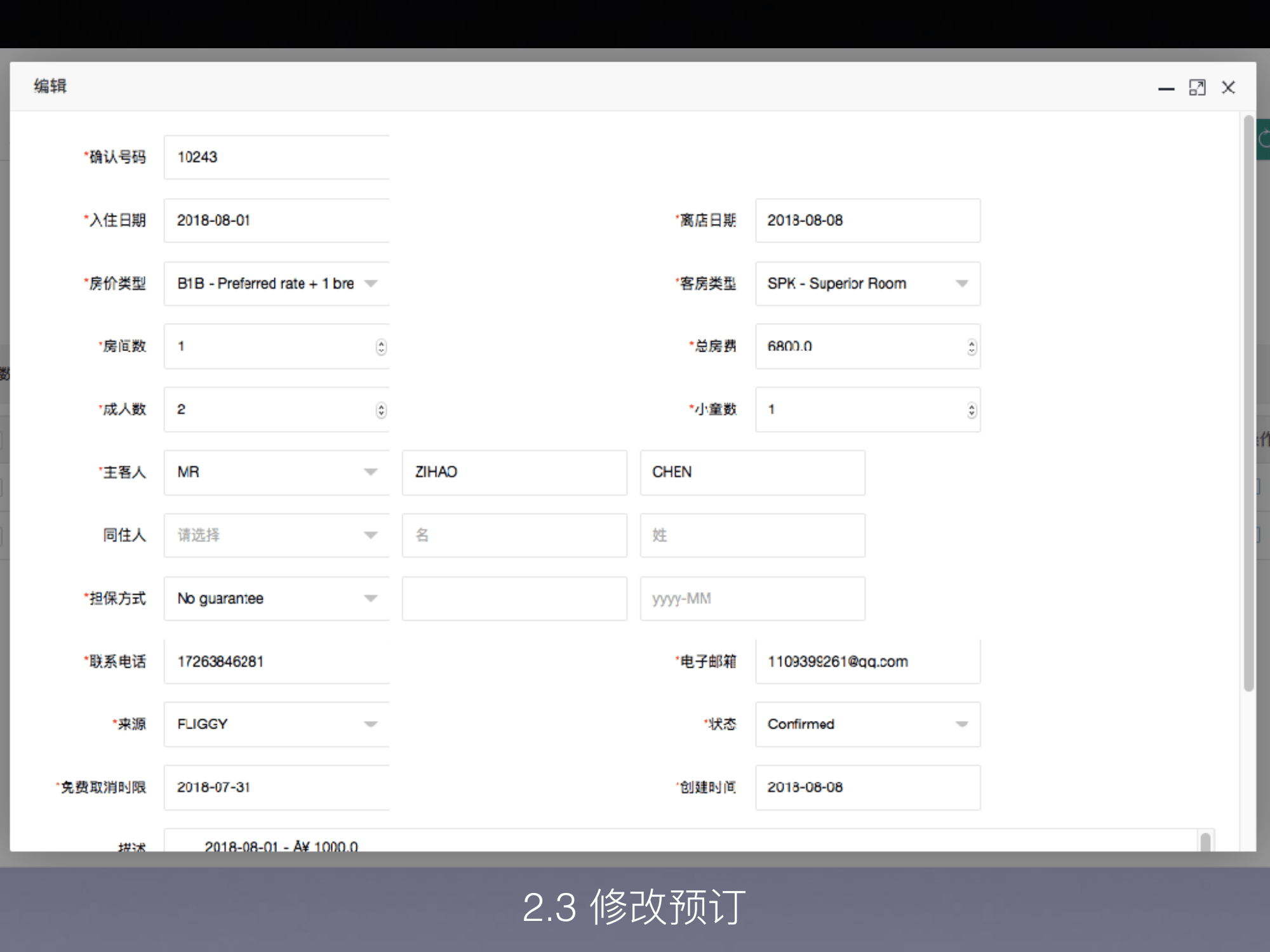This screenshot has width=1270, height=952.
Task: Close the 编辑 dialog with X icon
Action: [1228, 88]
